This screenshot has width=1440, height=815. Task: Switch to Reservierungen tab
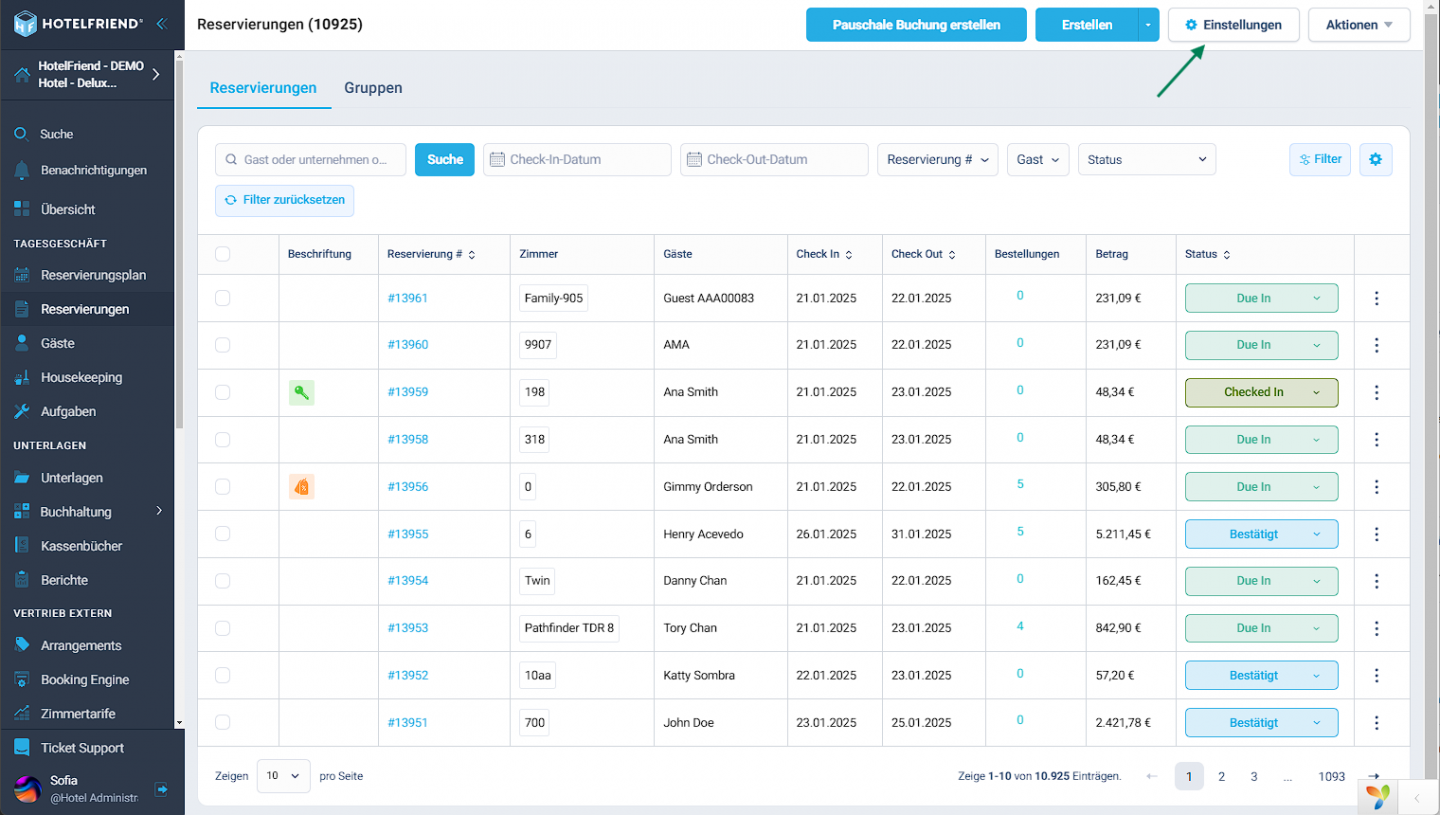click(x=263, y=88)
